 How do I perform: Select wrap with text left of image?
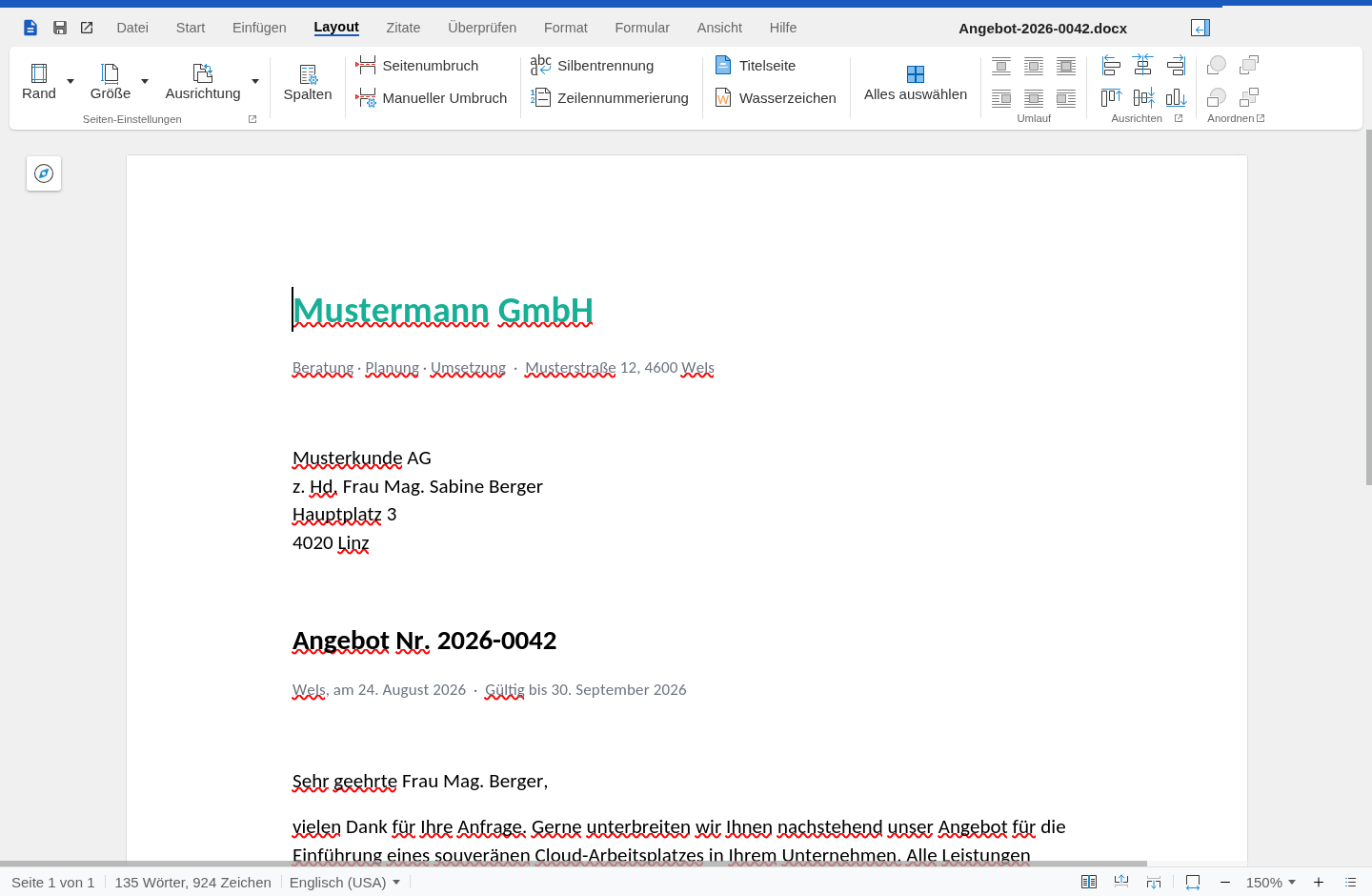(x=1001, y=97)
